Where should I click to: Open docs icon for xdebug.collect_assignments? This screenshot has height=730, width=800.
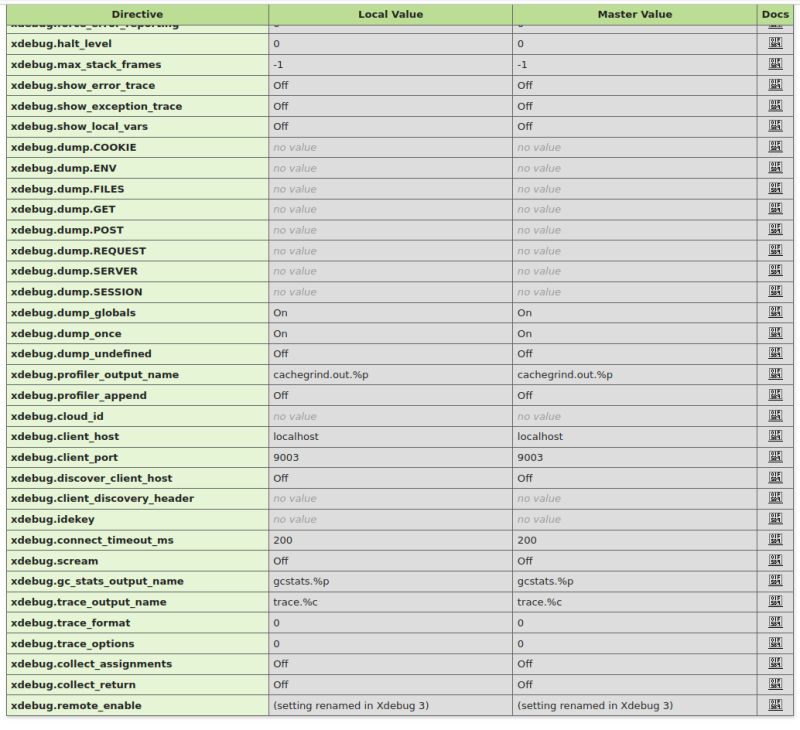[x=775, y=663]
